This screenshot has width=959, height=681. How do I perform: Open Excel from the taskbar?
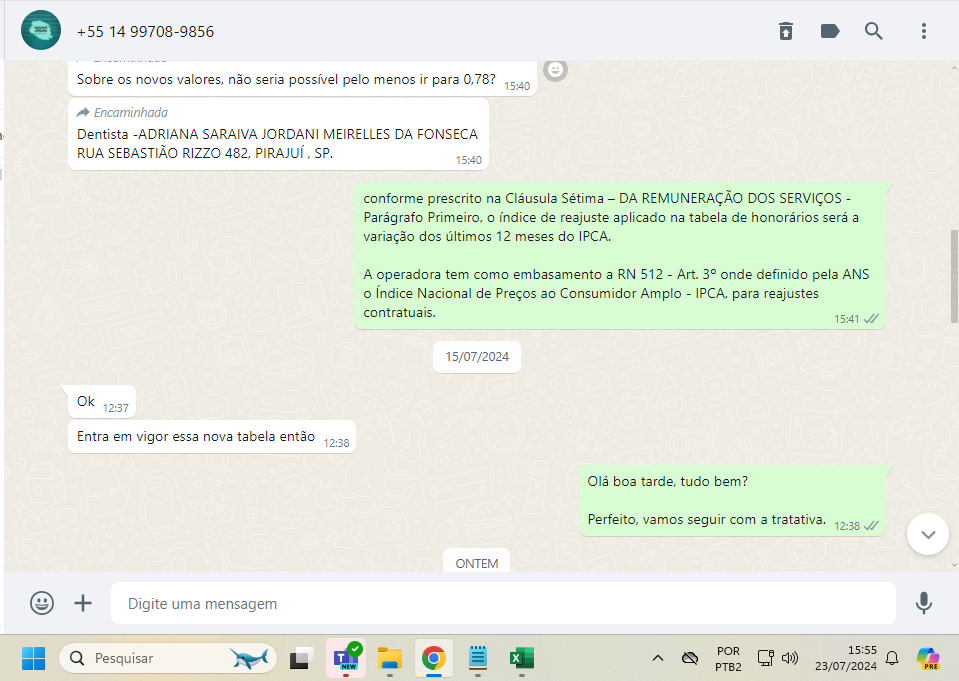pos(521,658)
